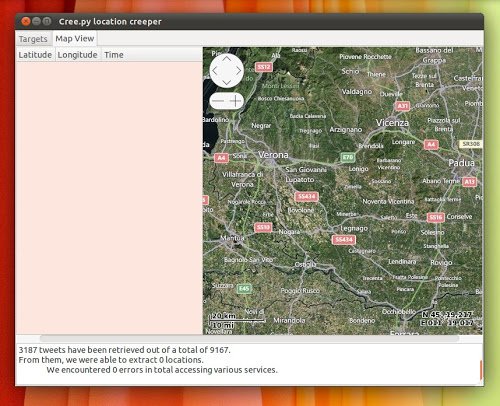Click the Arzignano label on the map
Image resolution: width=500 pixels, height=406 pixels.
tap(346, 129)
